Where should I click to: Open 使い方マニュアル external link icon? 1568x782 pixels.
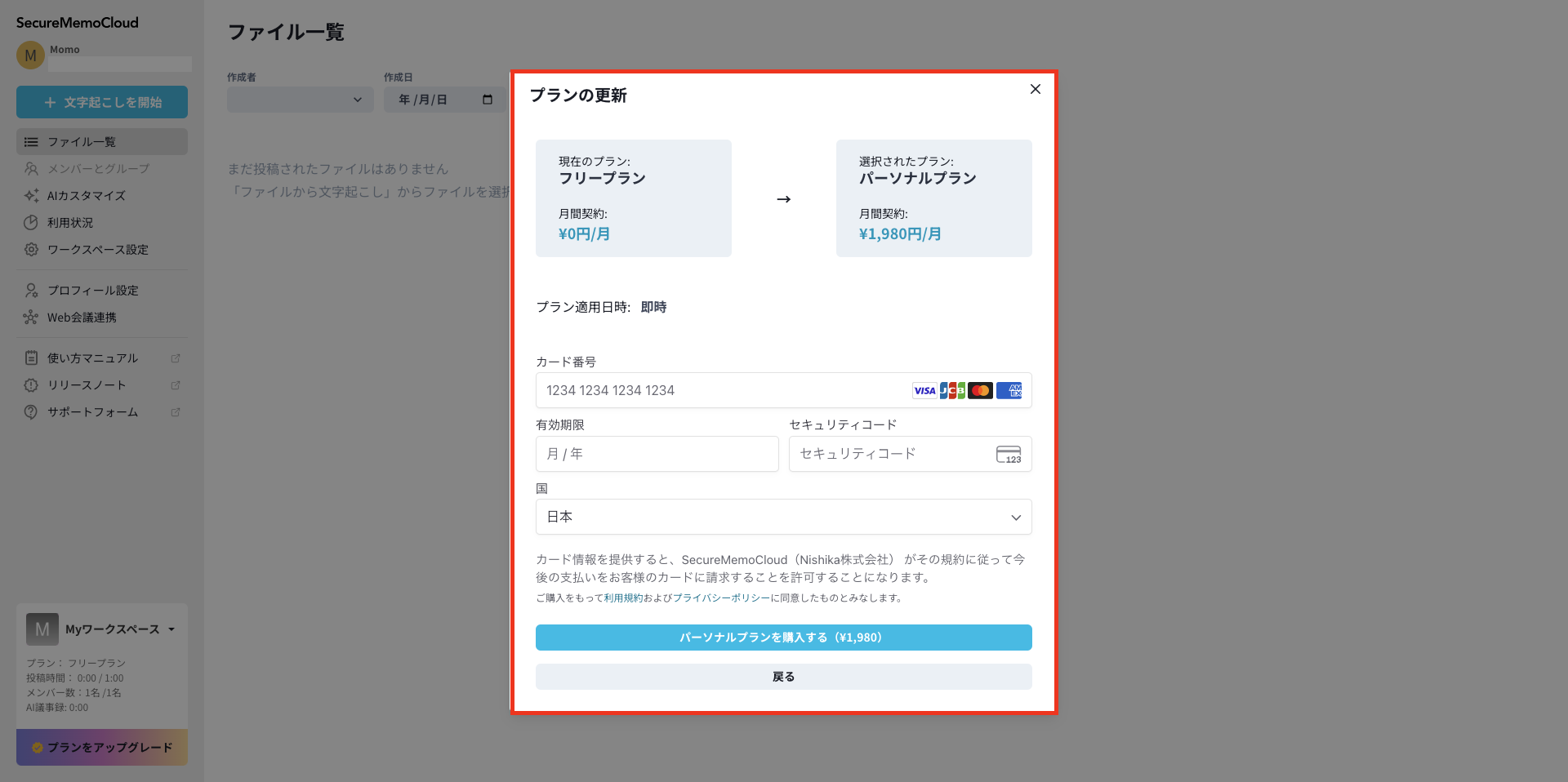[x=175, y=358]
